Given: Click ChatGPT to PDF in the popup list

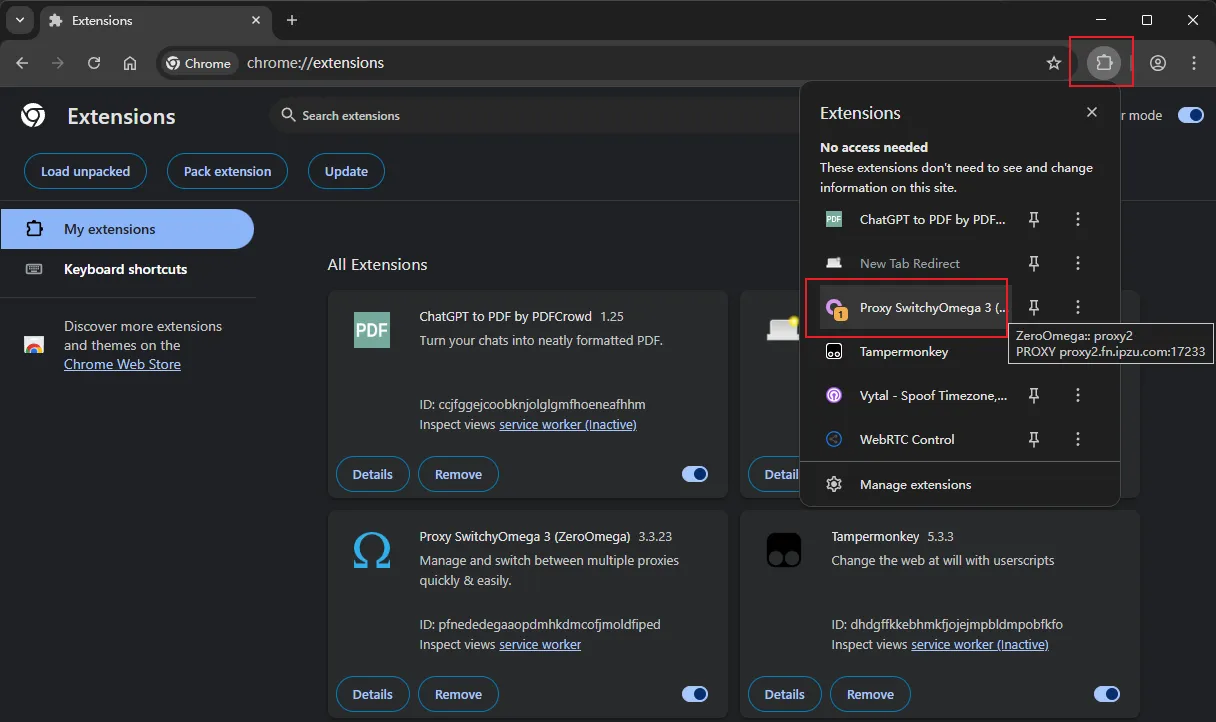Looking at the screenshot, I should click(x=916, y=219).
